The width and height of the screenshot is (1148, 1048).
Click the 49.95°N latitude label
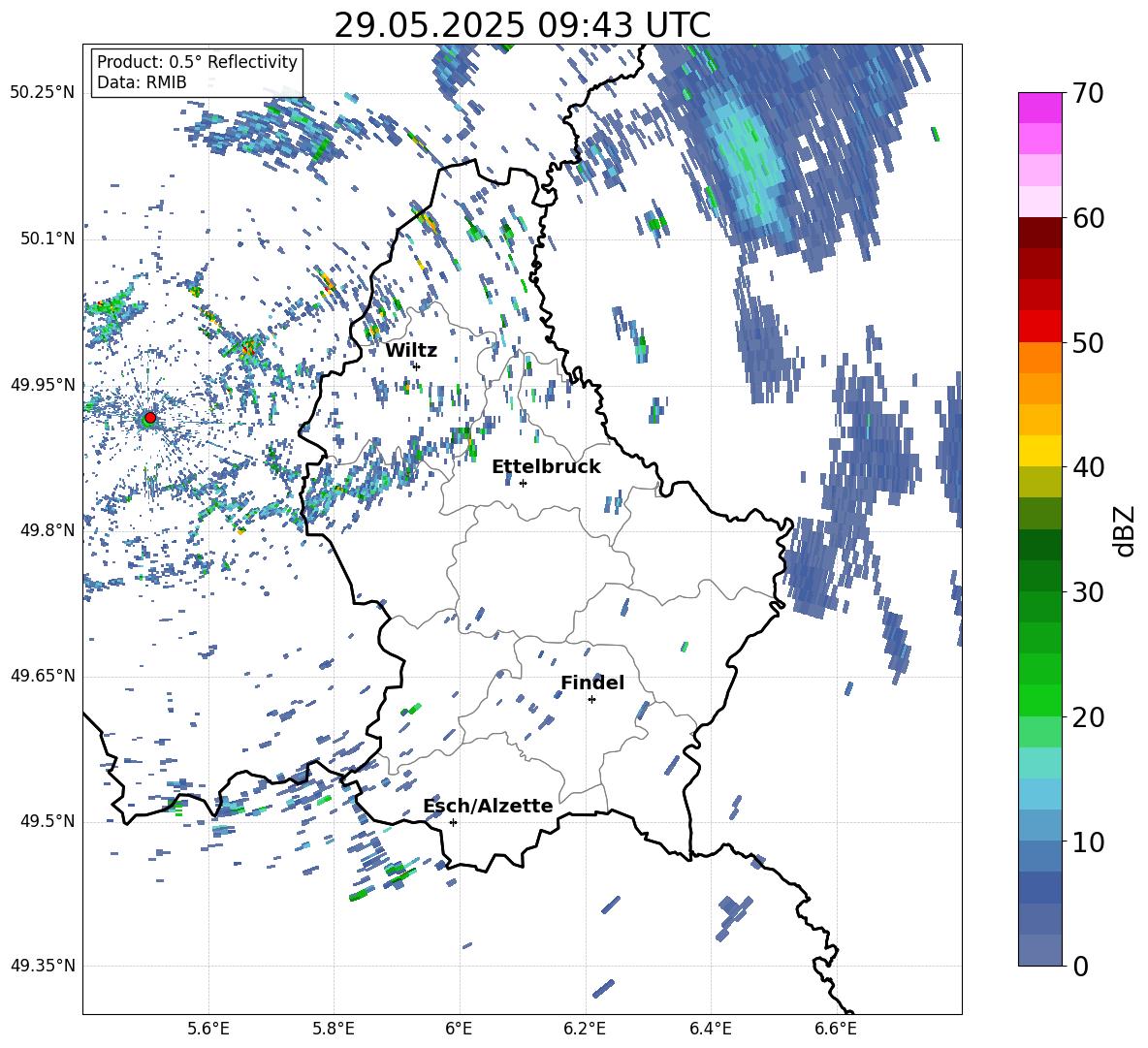click(x=43, y=385)
